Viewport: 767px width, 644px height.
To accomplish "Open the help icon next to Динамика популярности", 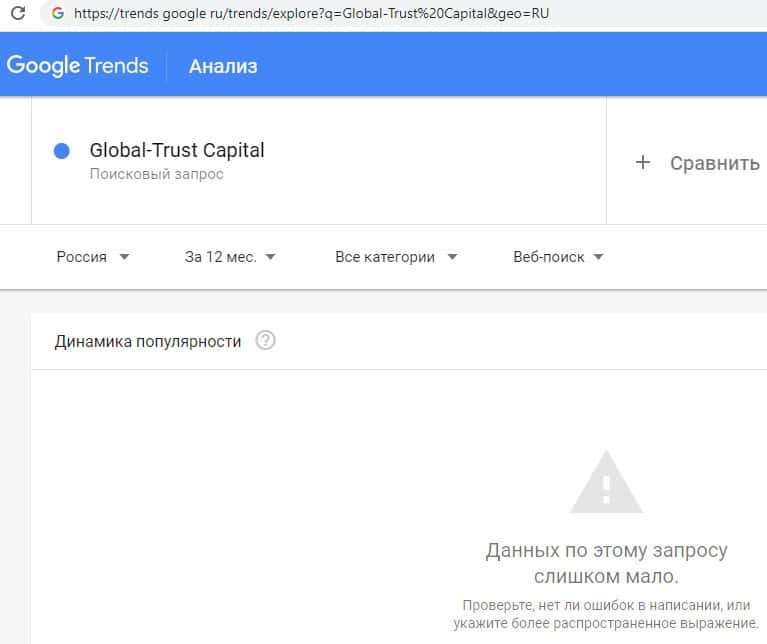I will [x=265, y=341].
